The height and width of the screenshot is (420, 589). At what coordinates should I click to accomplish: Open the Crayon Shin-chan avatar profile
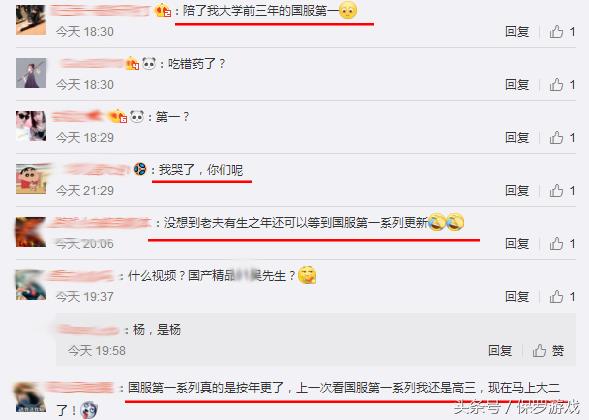tap(31, 179)
